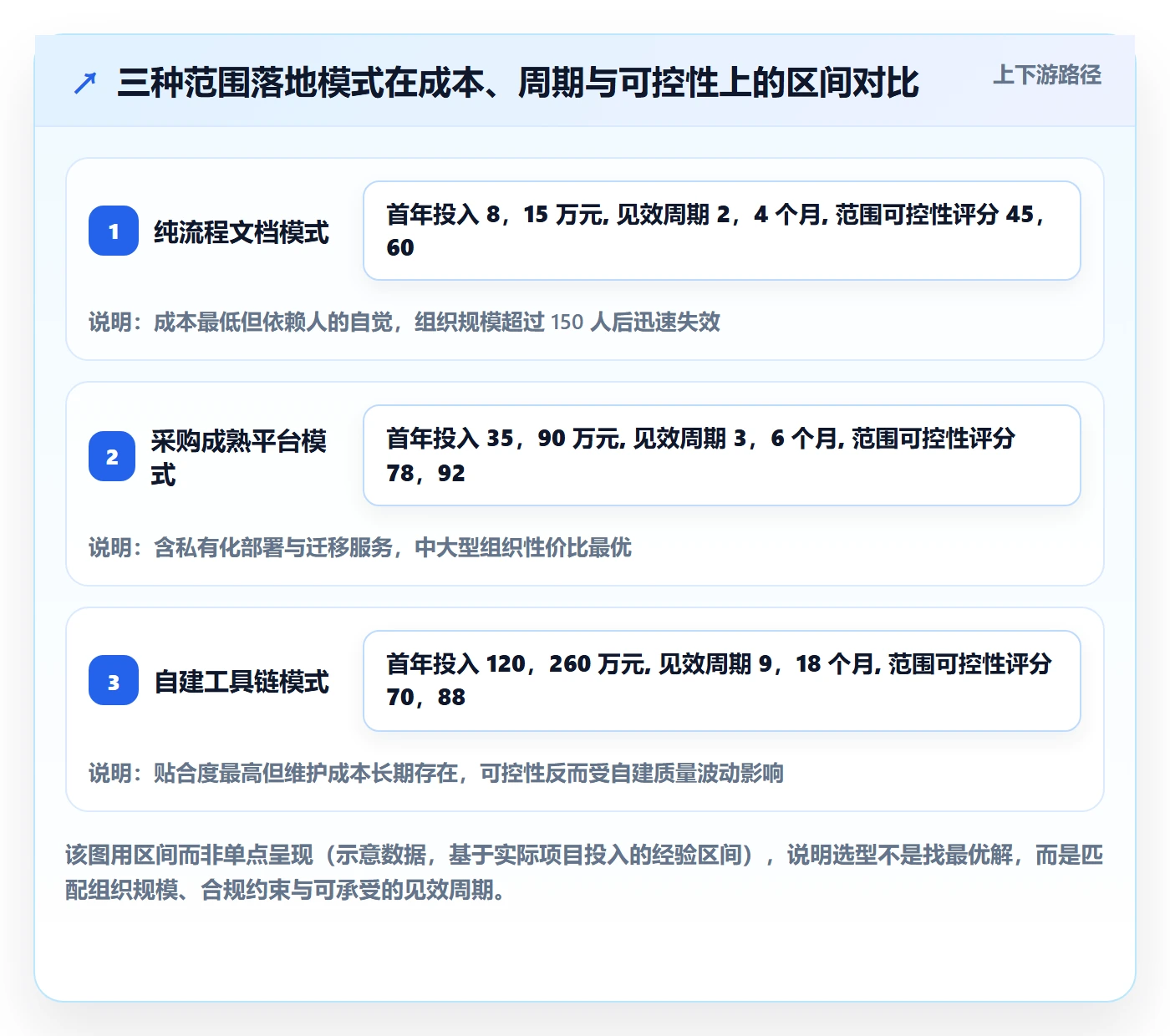Image resolution: width=1170 pixels, height=1036 pixels.
Task: Open the 上下游路径 label in the header
Action: pyautogui.click(x=1047, y=75)
